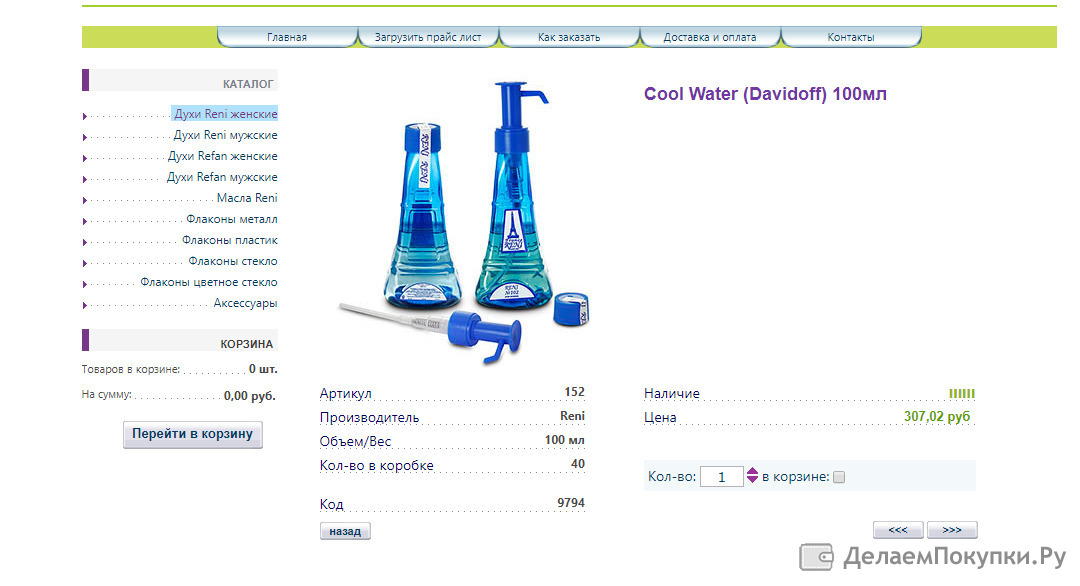This screenshot has width=1080, height=586.
Task: Click arrow bullet beside Духи Reni женские
Action: pyautogui.click(x=85, y=116)
